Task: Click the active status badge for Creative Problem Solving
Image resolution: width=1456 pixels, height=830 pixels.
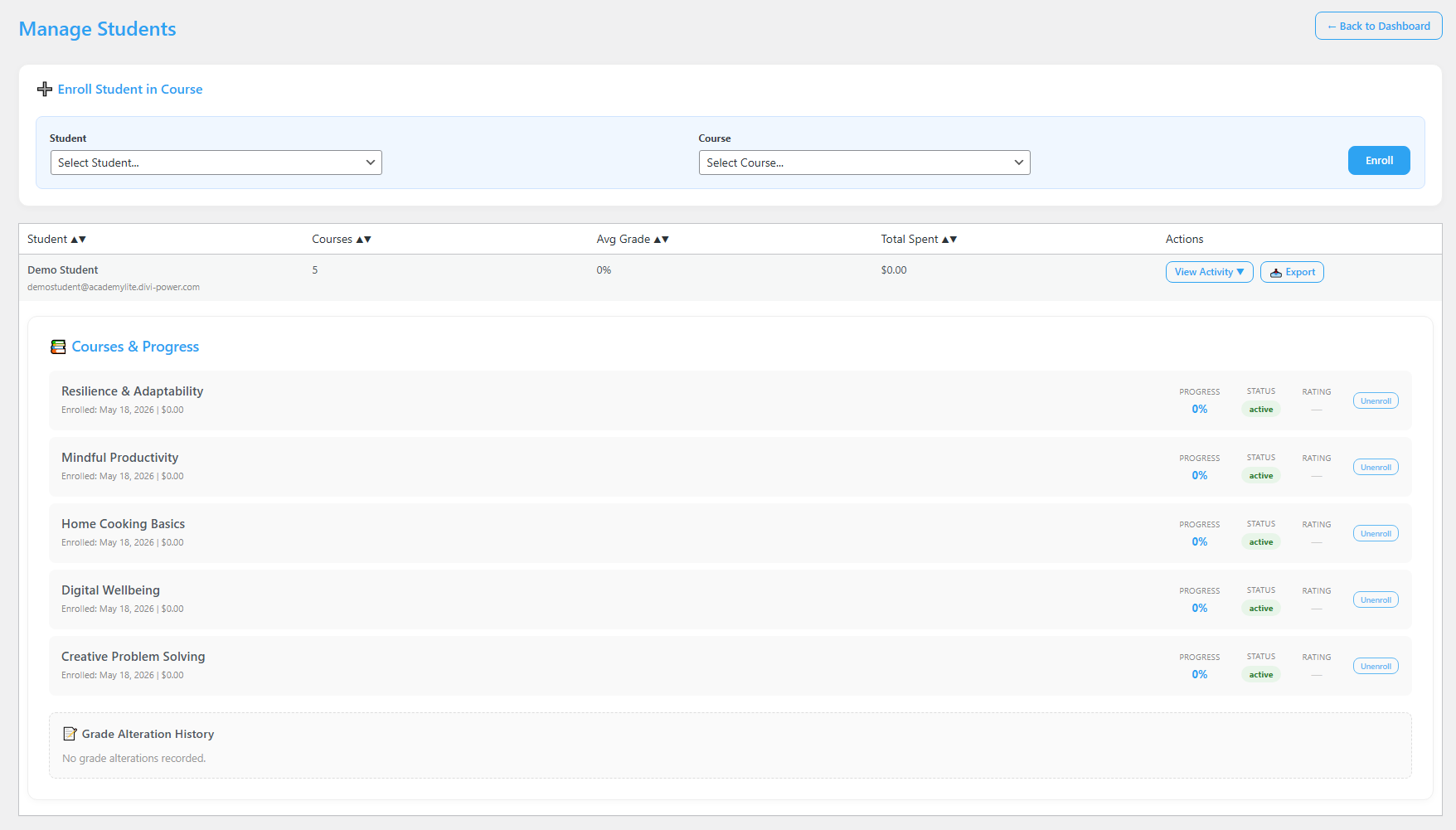Action: tap(1261, 675)
